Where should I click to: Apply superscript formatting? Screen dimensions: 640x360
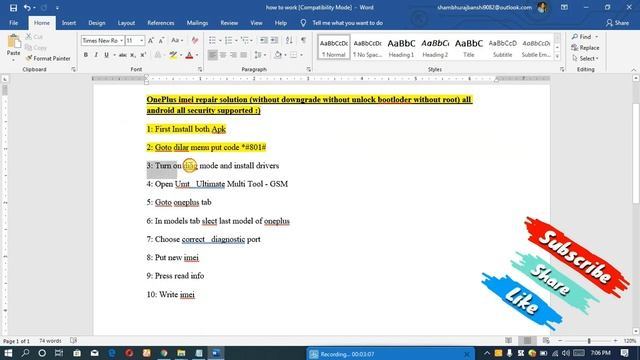pos(143,55)
